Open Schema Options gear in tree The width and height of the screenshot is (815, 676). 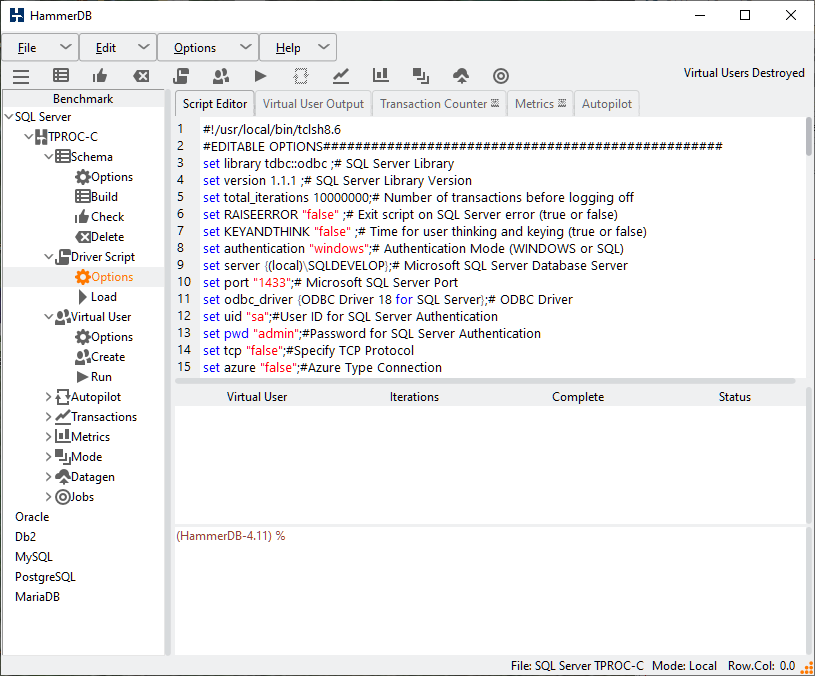[x=103, y=177]
